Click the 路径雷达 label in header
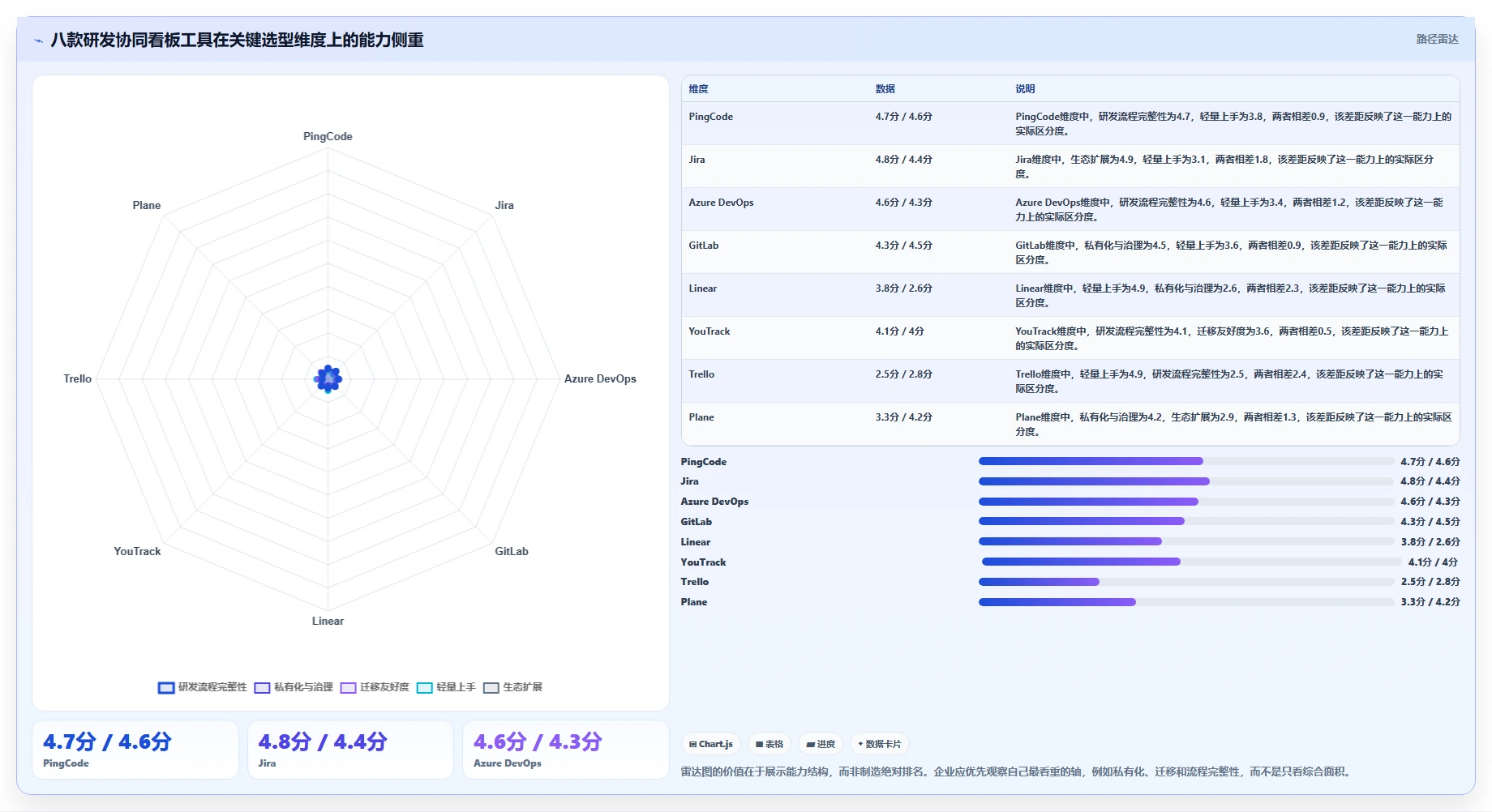 pyautogui.click(x=1437, y=39)
